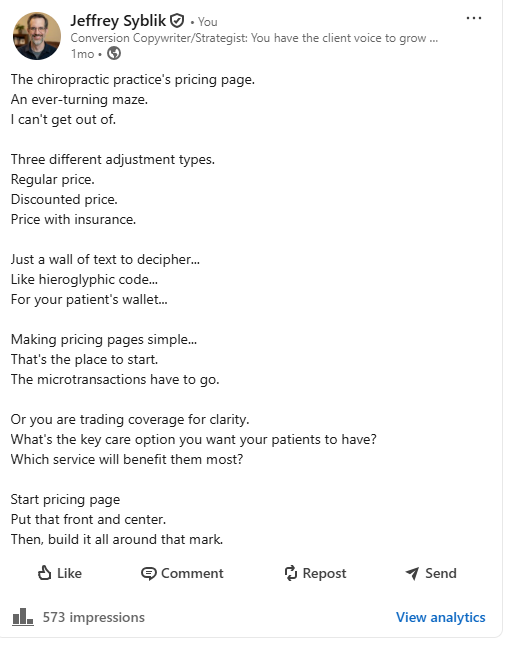Viewport: 522px width, 647px height.
Task: Click the "You" label beside the name
Action: [x=208, y=22]
